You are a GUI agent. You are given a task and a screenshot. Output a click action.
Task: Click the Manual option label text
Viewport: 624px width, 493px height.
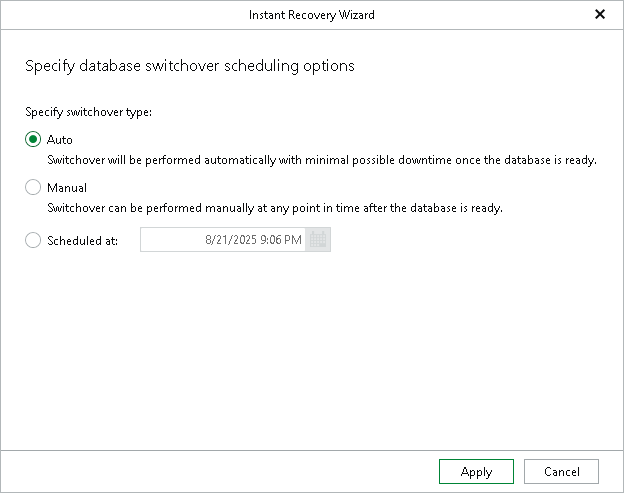(67, 187)
